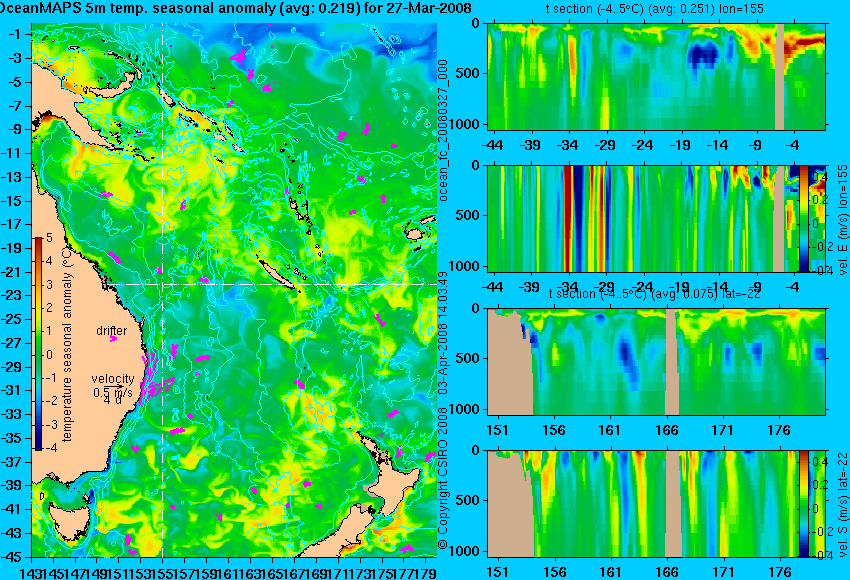Click the '0.4' value on vel. S colorbar

coord(819,462)
